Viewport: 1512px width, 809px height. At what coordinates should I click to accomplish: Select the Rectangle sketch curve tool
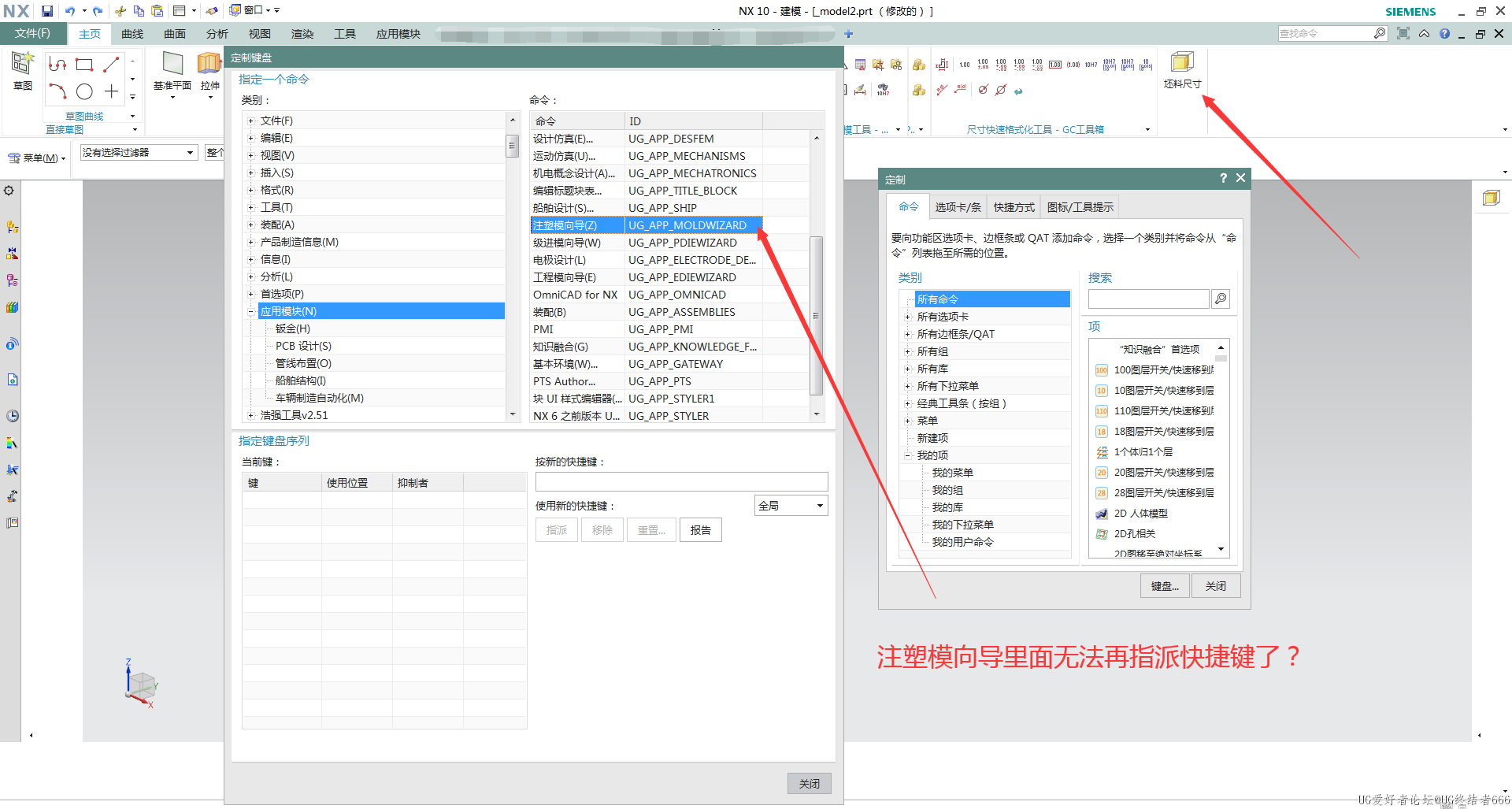pyautogui.click(x=84, y=65)
